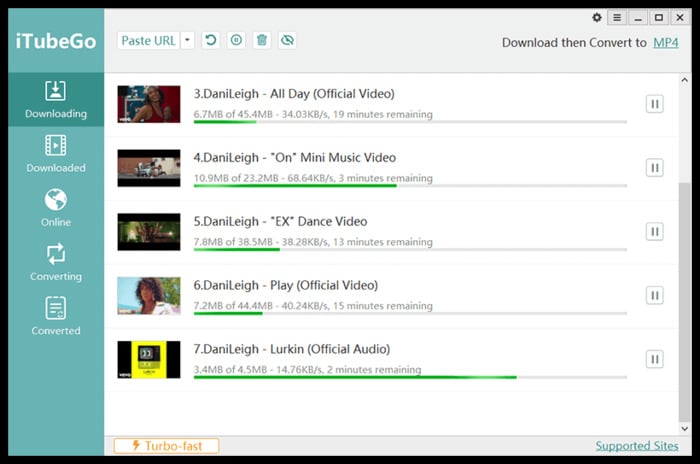Open the Converted files section
The width and height of the screenshot is (700, 464).
click(56, 316)
